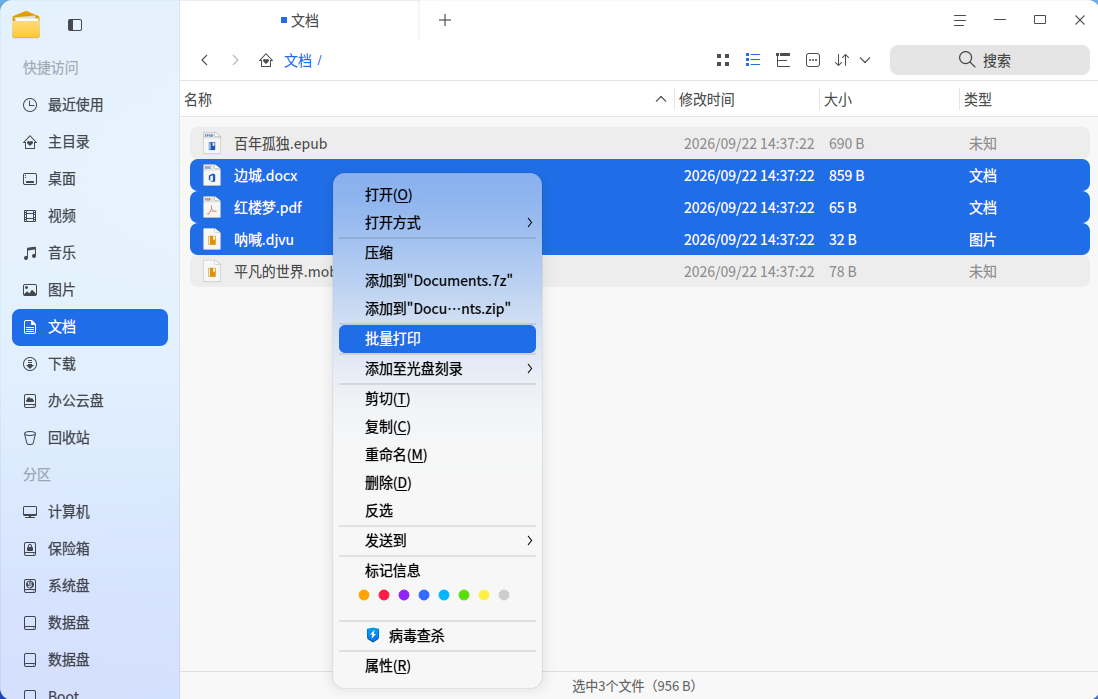Select 重命名(M) menu entry

[x=437, y=455]
